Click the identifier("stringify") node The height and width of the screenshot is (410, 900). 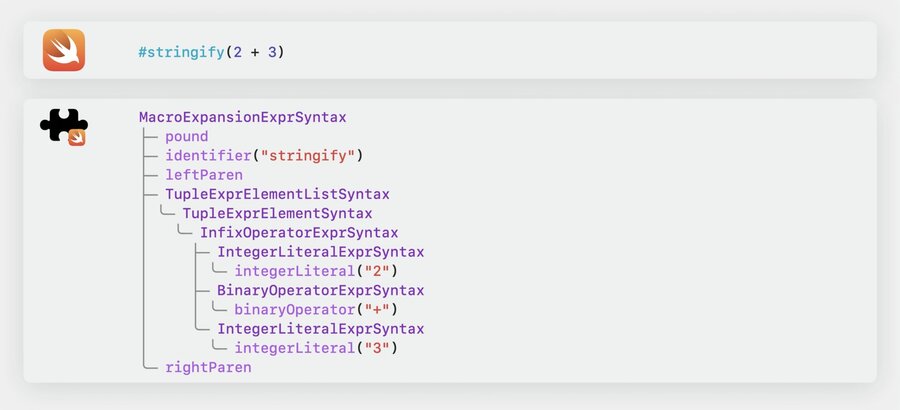[x=265, y=156]
